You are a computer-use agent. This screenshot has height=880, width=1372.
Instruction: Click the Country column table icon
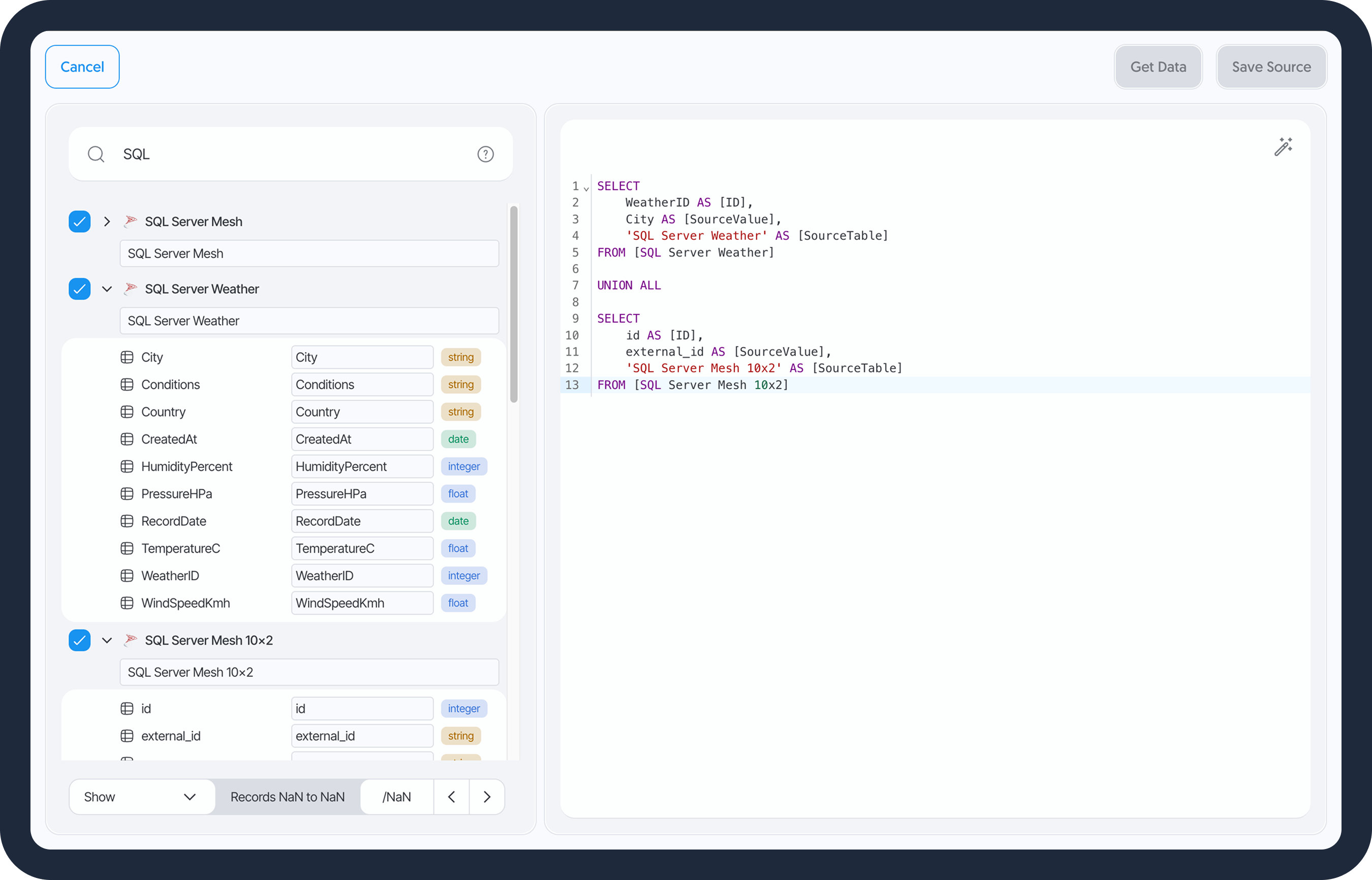coord(127,412)
